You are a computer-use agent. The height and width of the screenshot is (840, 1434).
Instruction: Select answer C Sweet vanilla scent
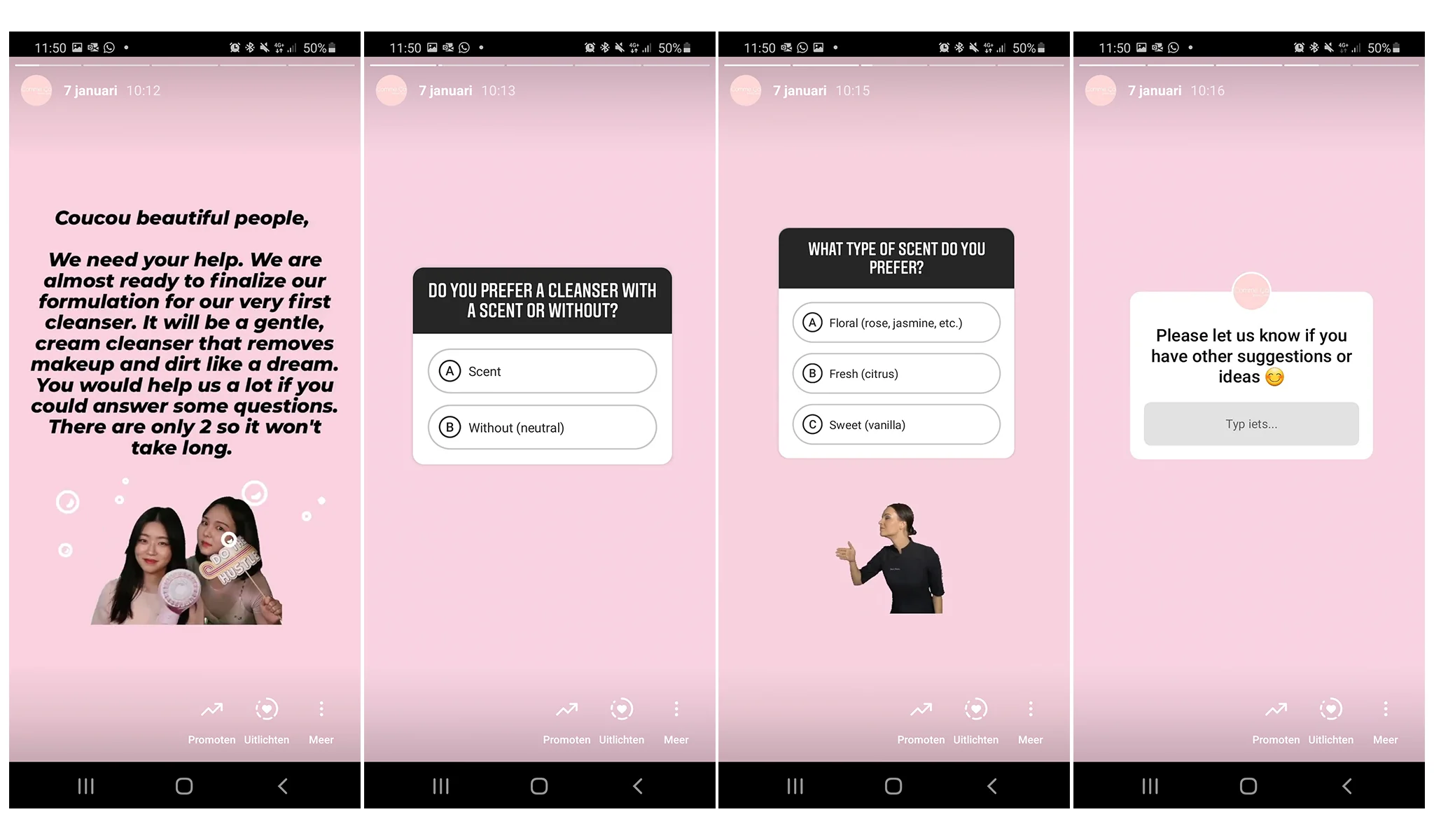896,425
